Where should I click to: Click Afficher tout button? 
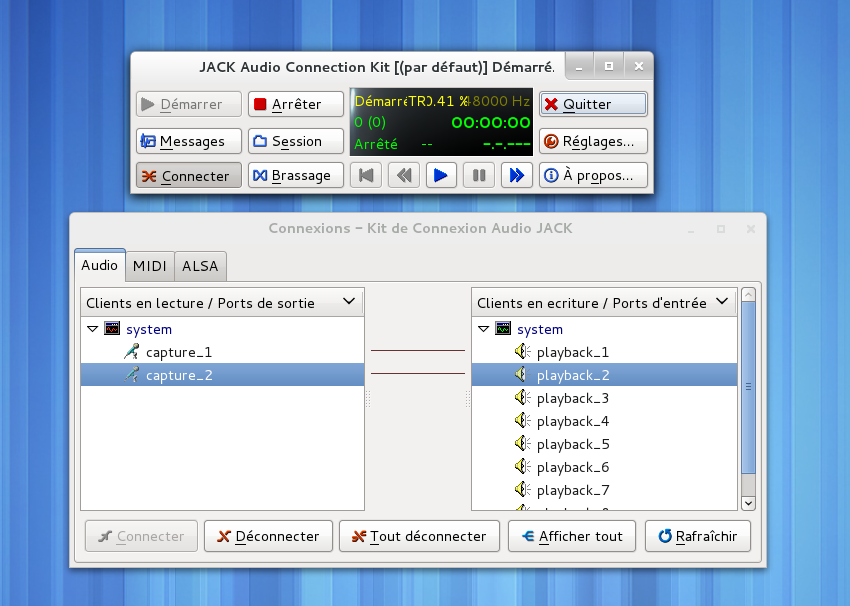tap(572, 536)
